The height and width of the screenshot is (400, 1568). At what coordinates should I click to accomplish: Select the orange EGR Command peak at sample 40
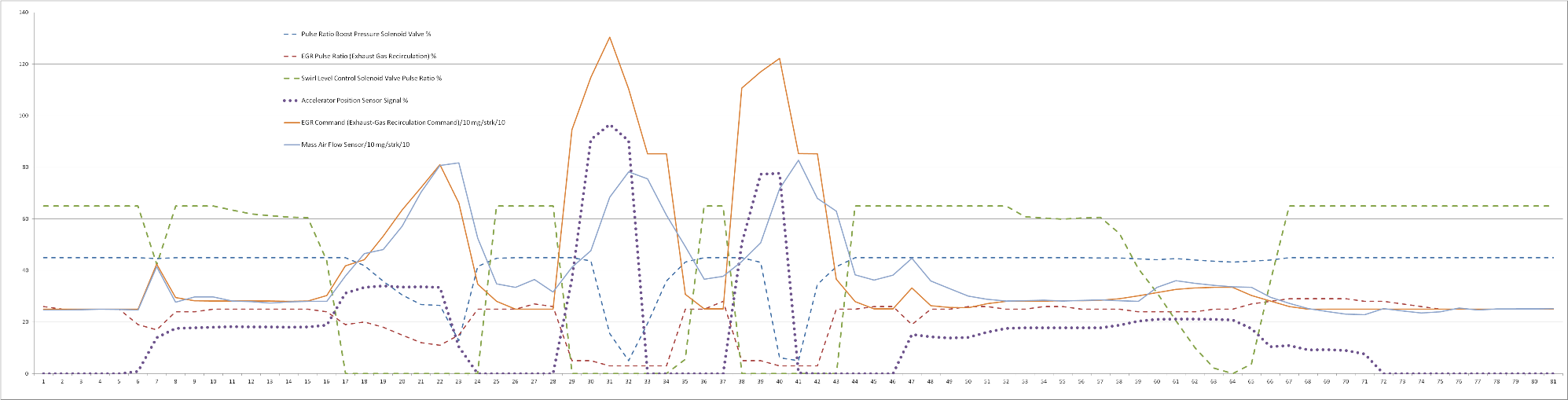[x=779, y=59]
